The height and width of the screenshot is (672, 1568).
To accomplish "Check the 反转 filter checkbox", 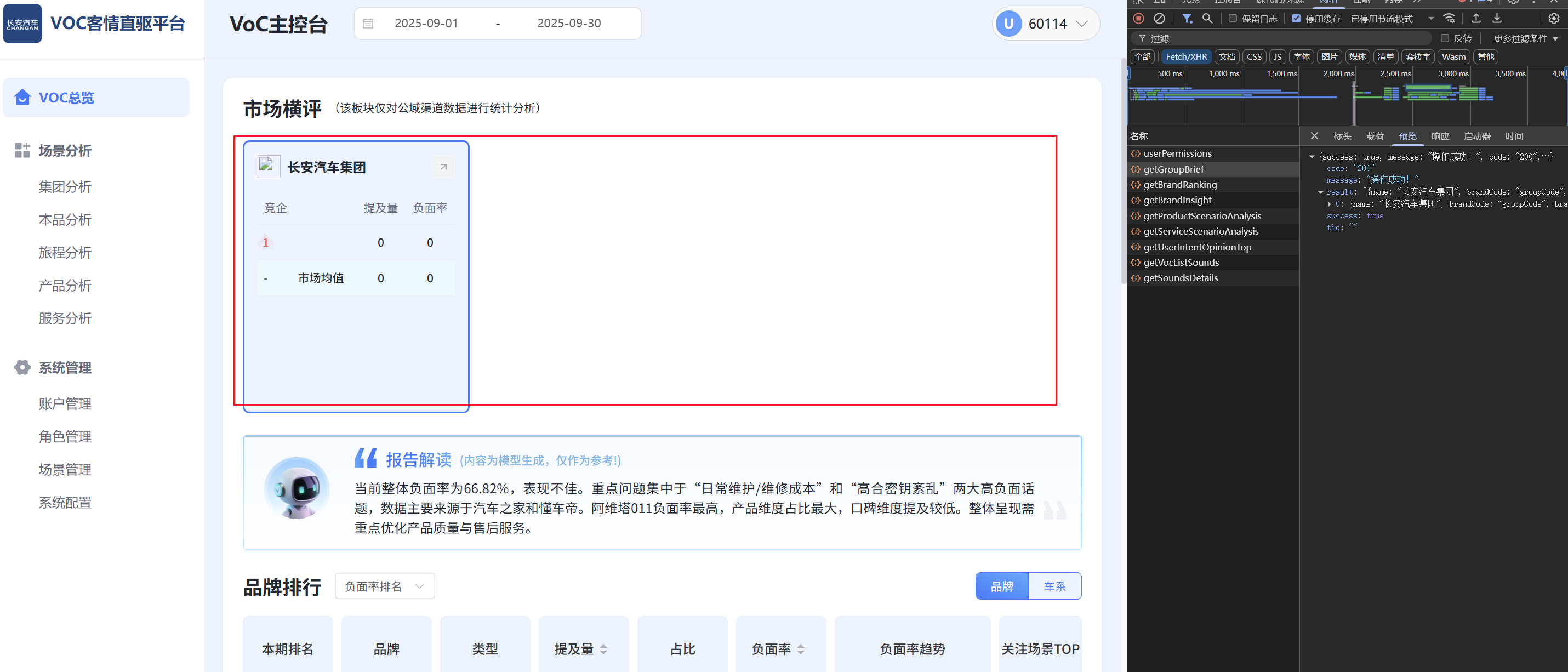I will pyautogui.click(x=1445, y=38).
